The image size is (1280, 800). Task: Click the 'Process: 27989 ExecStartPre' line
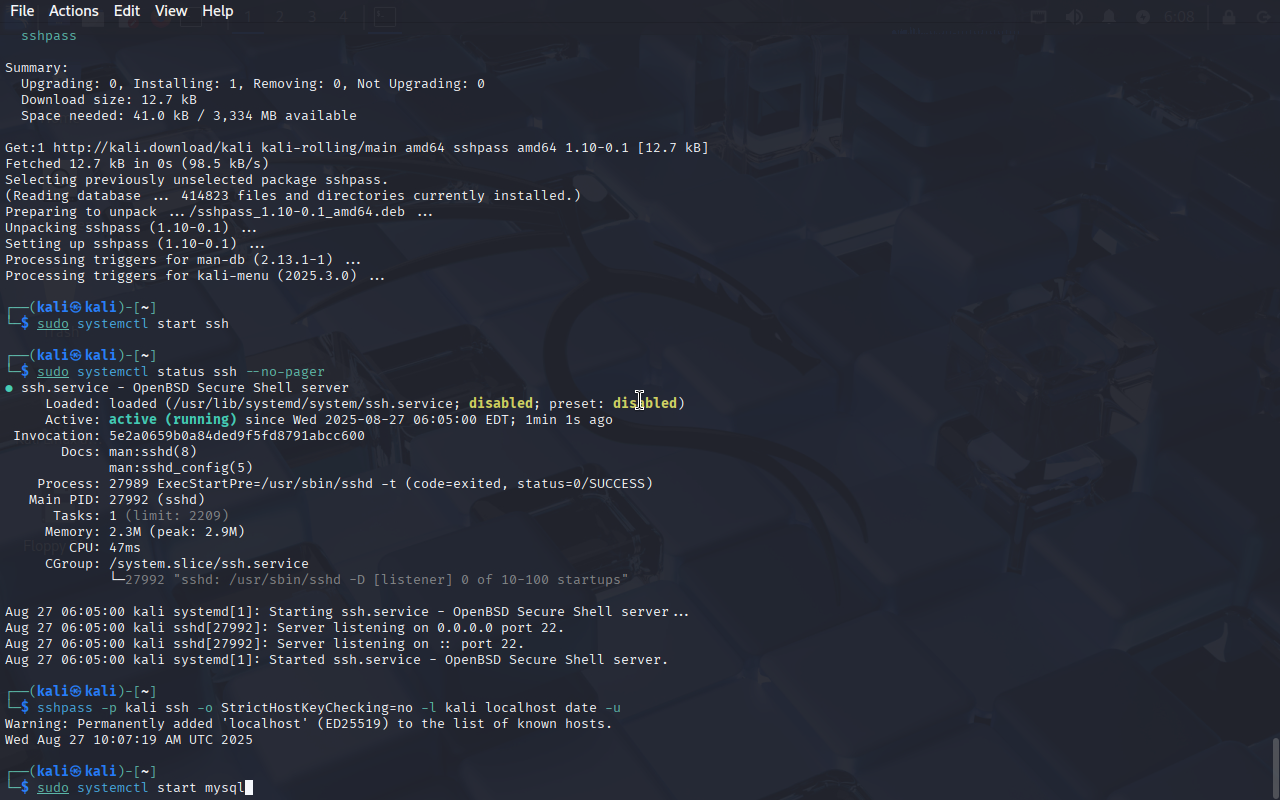[345, 484]
